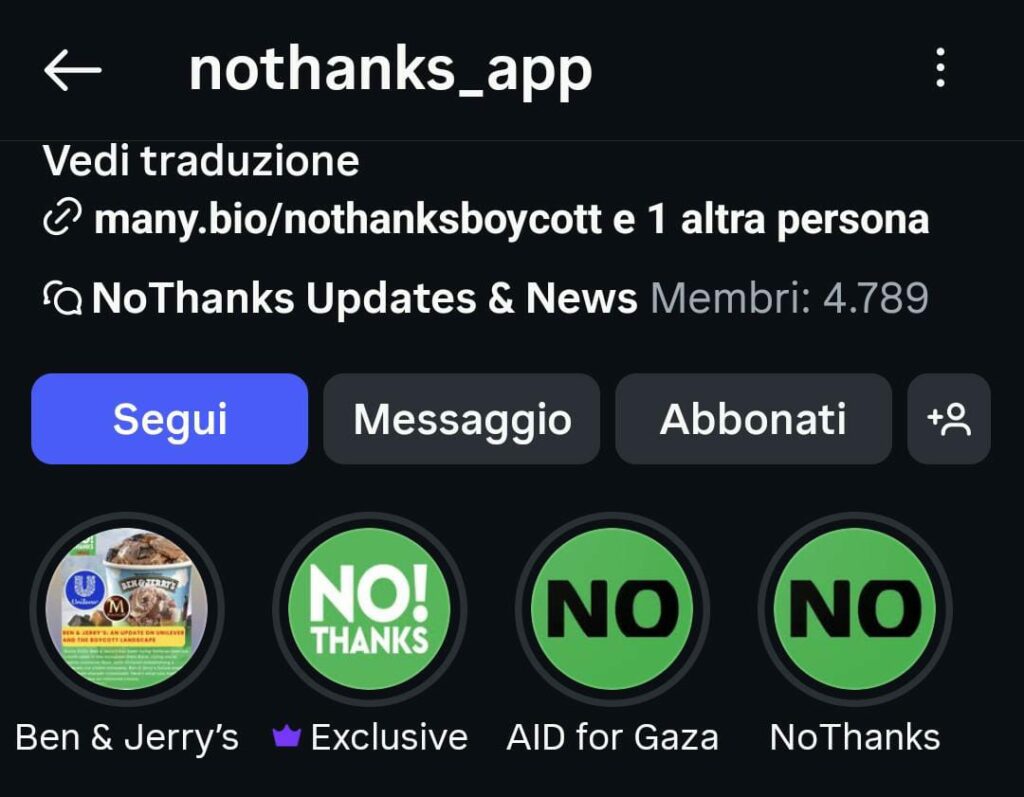Click the link chain icon
This screenshot has height=797, width=1024.
coord(62,218)
